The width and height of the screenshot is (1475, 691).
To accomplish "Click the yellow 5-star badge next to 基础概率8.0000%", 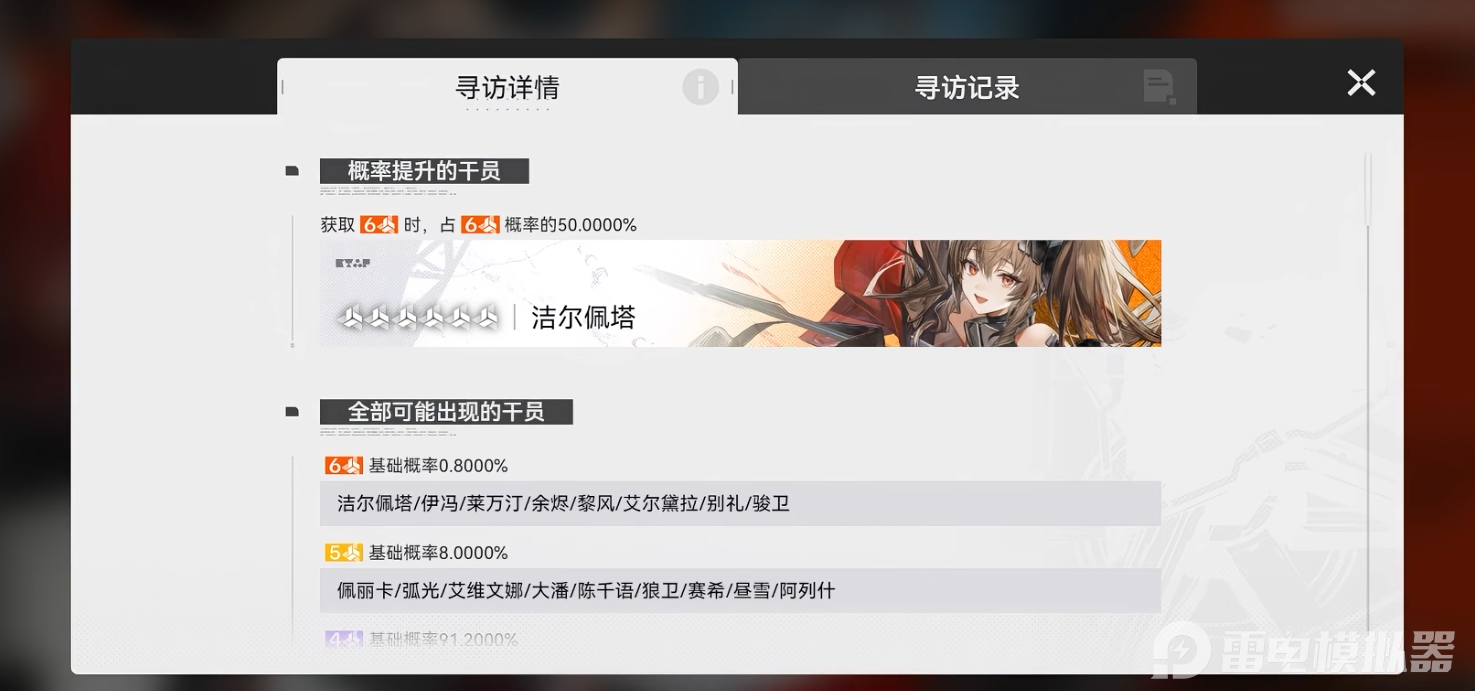I will (344, 553).
